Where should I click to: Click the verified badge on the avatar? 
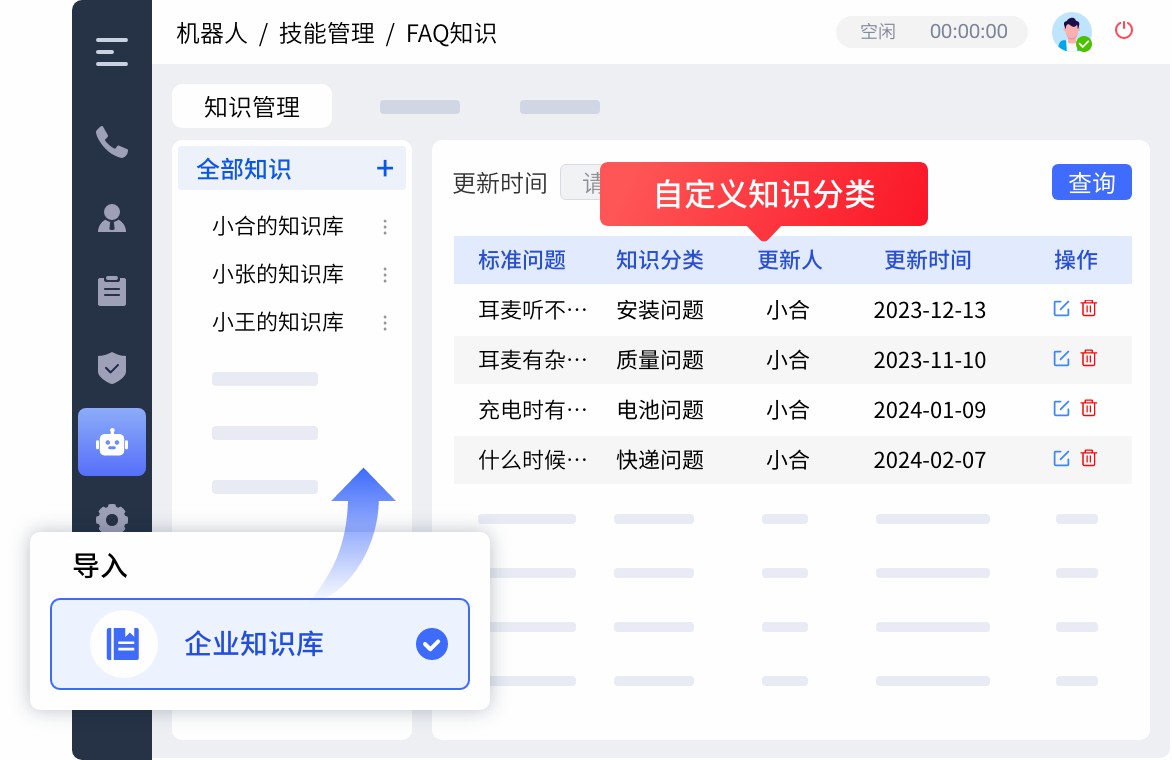1084,44
